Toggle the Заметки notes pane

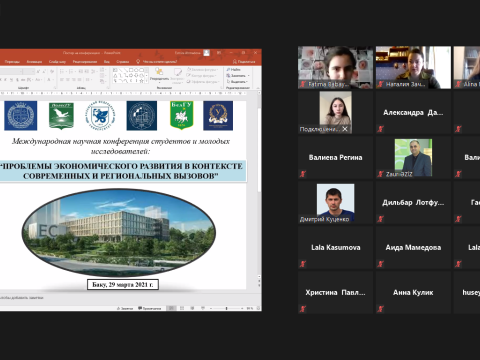point(125,308)
